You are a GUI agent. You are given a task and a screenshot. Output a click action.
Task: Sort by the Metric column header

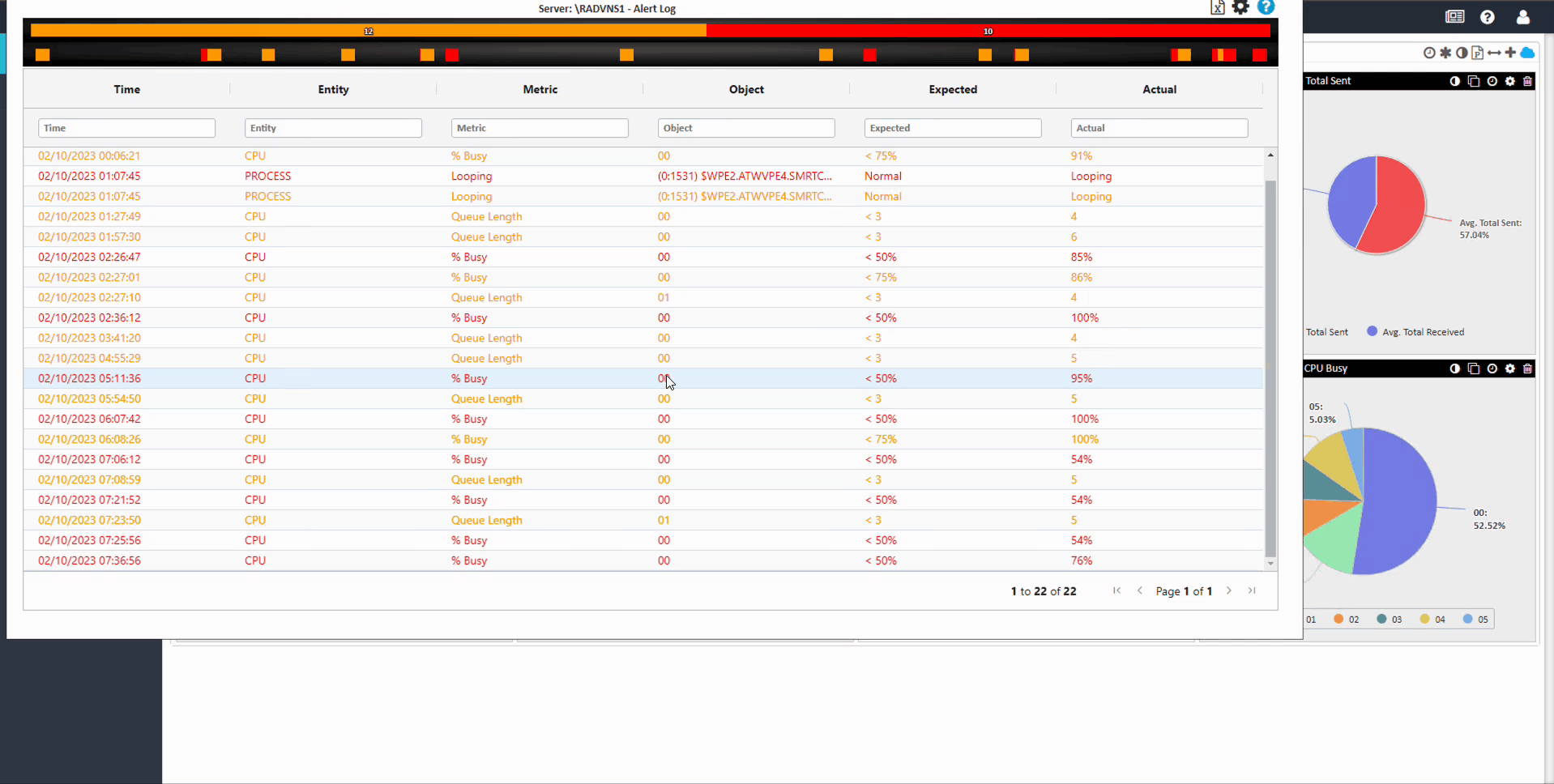point(540,89)
